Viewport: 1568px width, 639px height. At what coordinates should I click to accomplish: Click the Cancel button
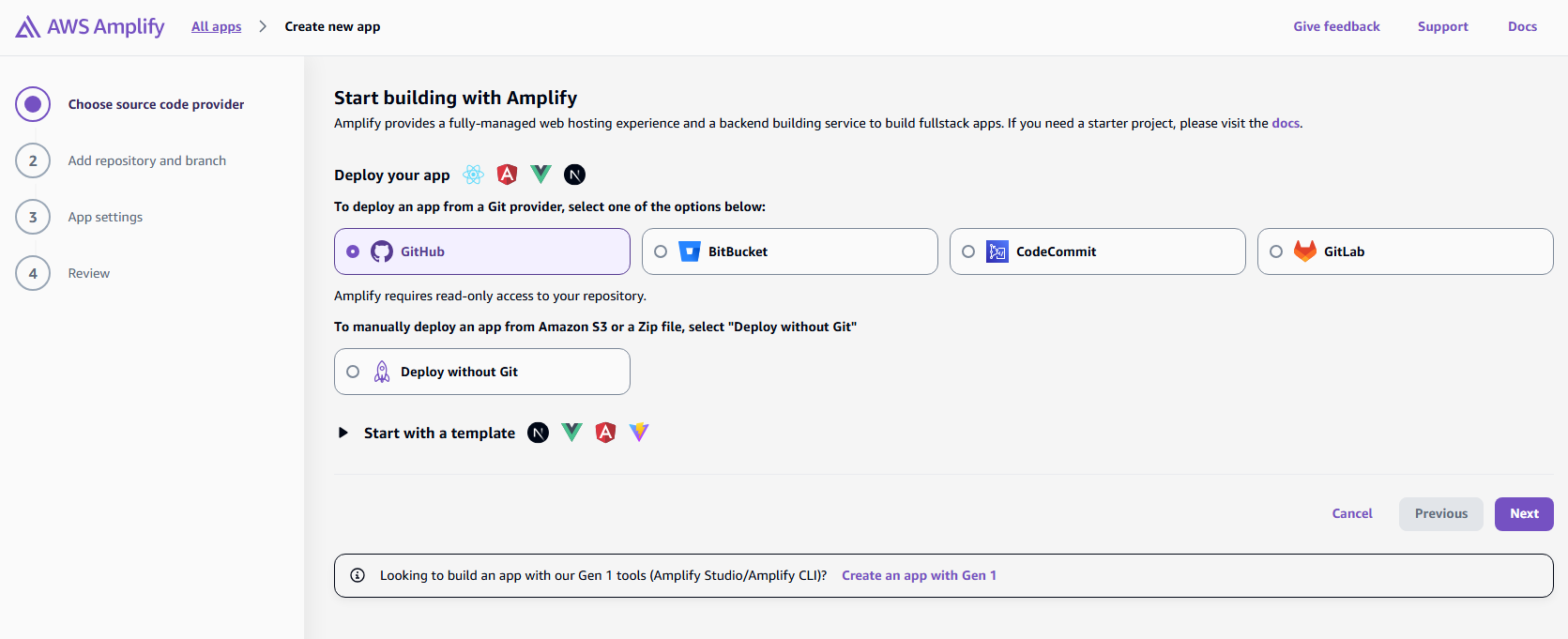pos(1352,513)
